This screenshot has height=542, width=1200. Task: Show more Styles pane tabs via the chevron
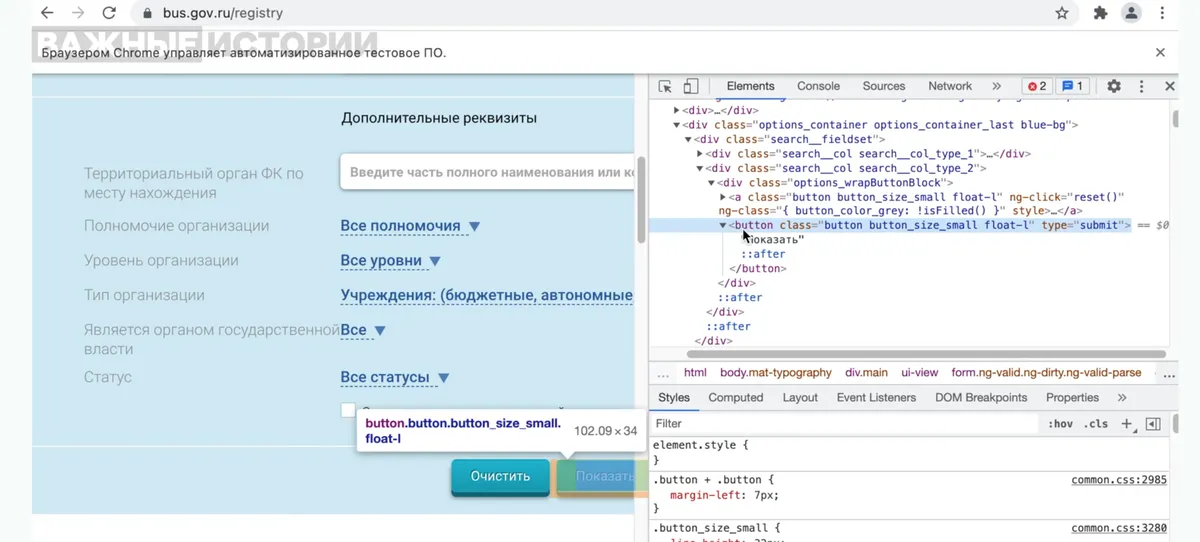tap(1123, 397)
